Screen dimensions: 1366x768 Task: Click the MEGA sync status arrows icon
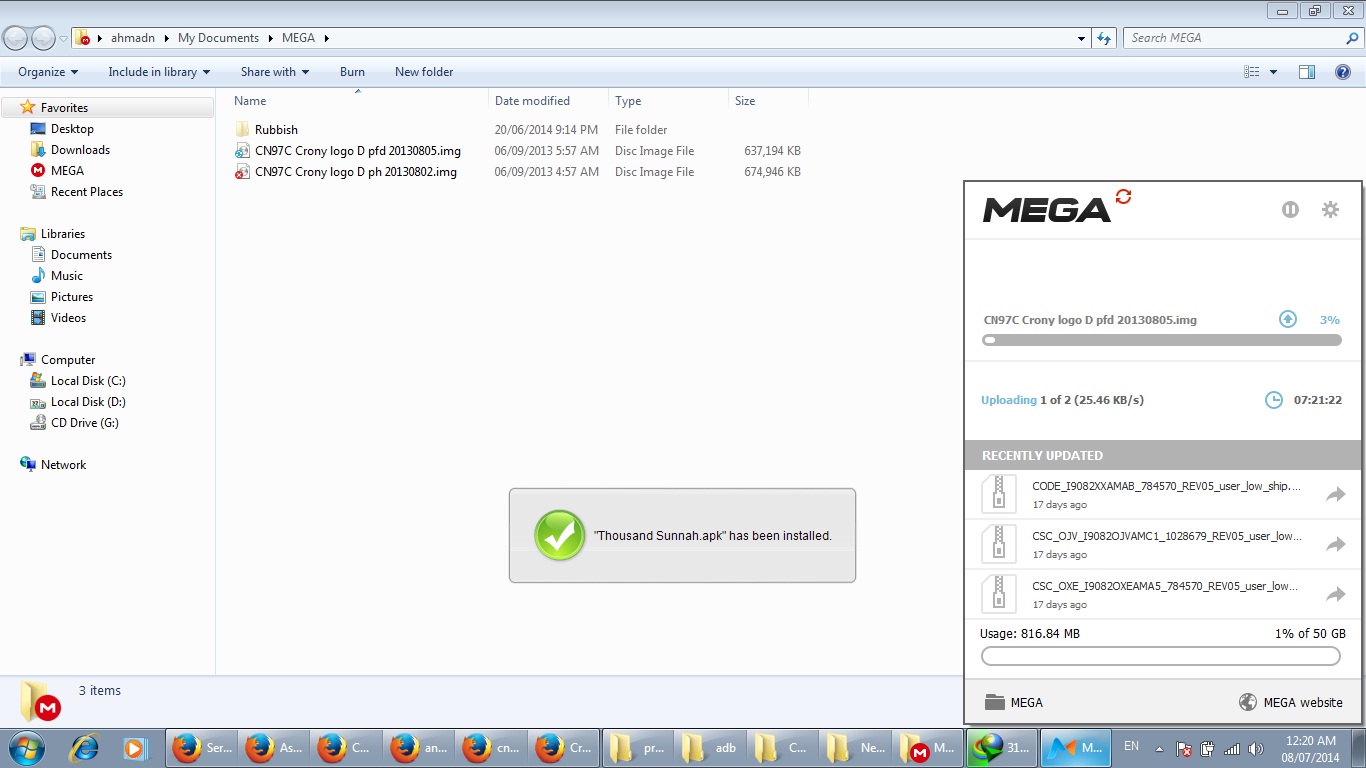[x=1123, y=196]
